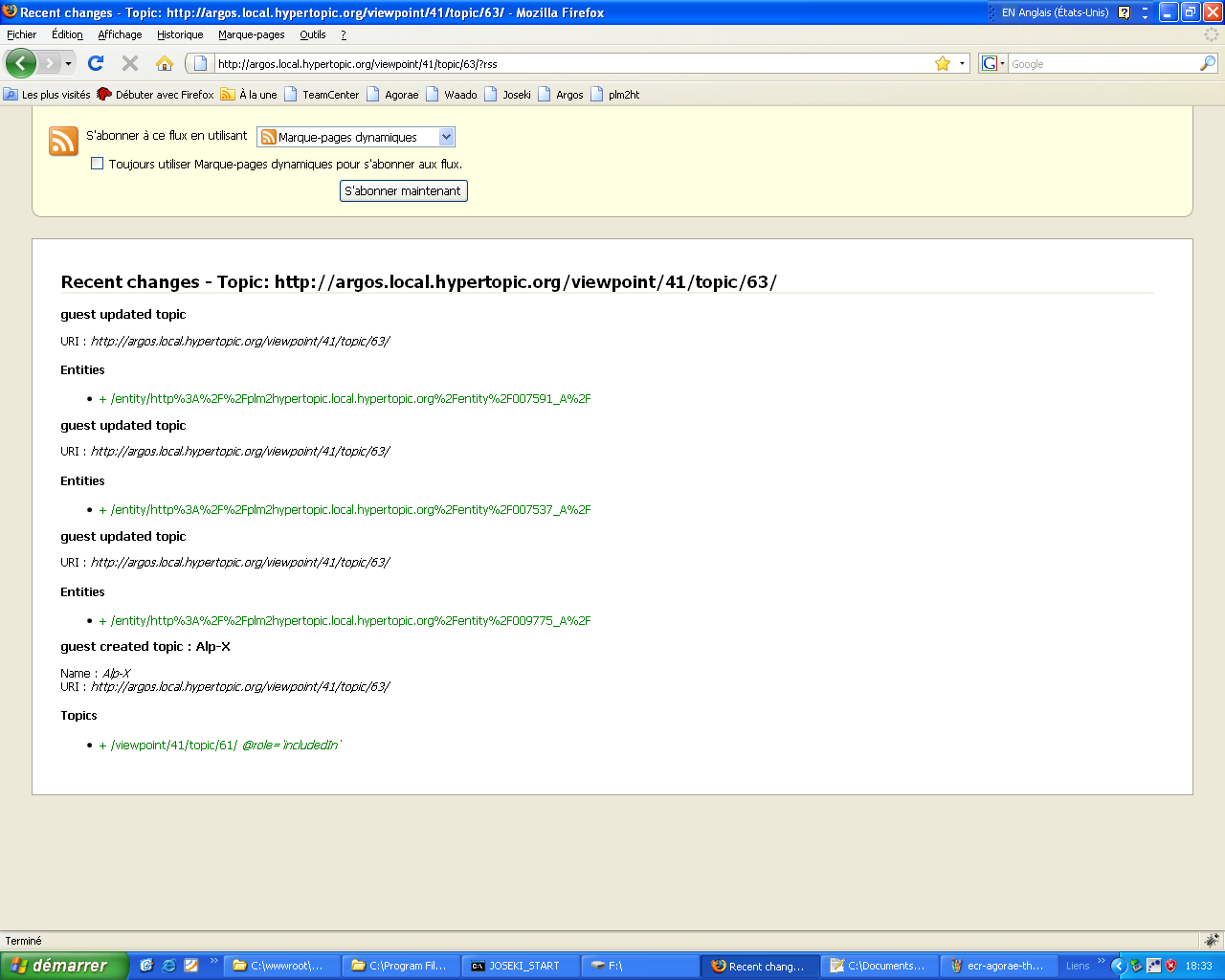This screenshot has height=980, width=1225.
Task: Click the third quick launch icon
Action: point(191,966)
